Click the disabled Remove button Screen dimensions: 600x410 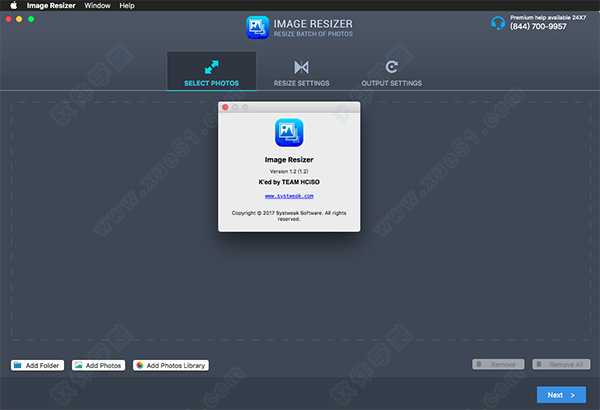click(x=498, y=364)
